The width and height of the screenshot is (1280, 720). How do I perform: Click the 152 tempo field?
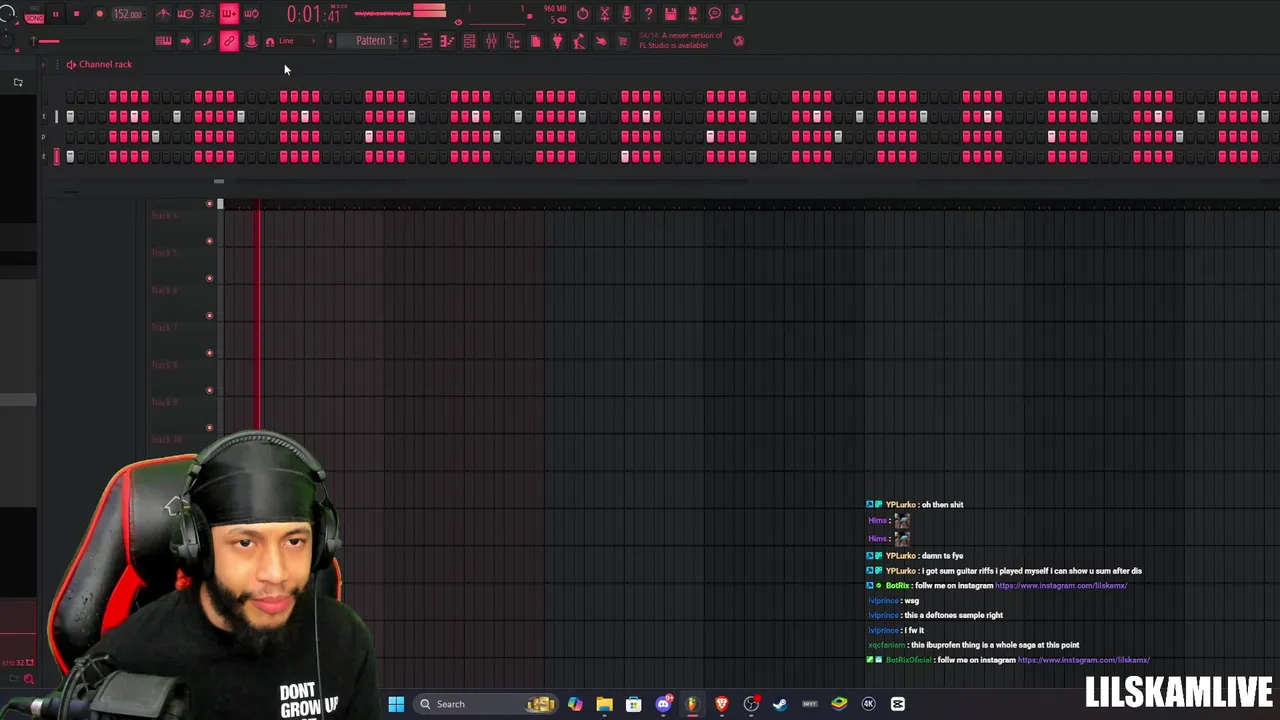coord(128,14)
